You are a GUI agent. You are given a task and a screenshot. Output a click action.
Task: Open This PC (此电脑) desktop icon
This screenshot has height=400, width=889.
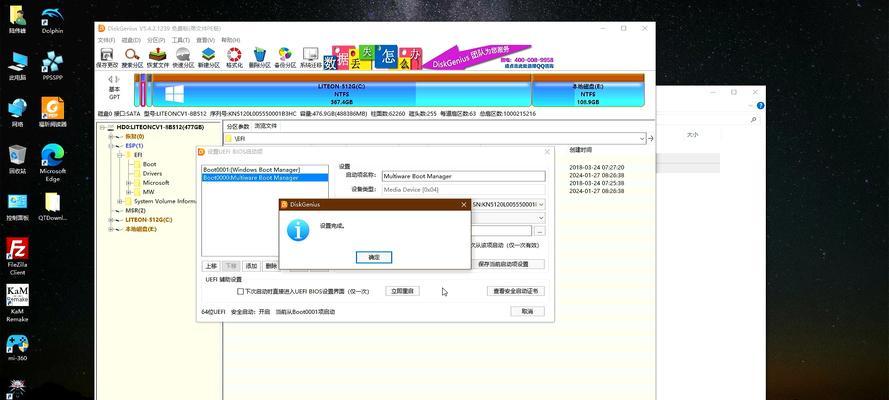coord(18,66)
